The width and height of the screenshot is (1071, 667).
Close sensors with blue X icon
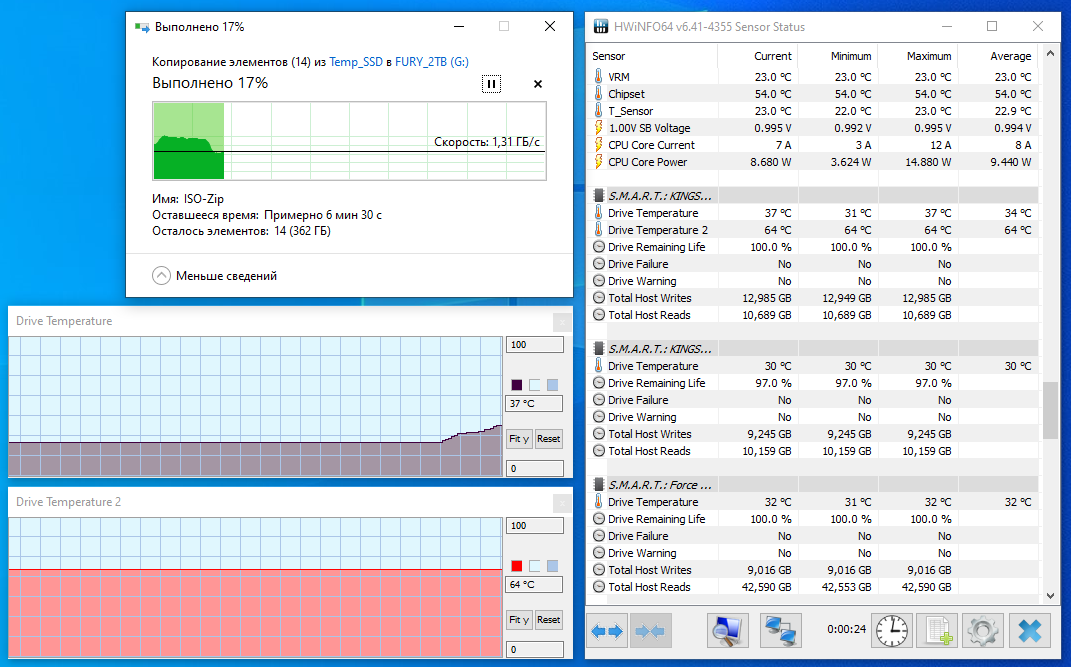pyautogui.click(x=1029, y=631)
